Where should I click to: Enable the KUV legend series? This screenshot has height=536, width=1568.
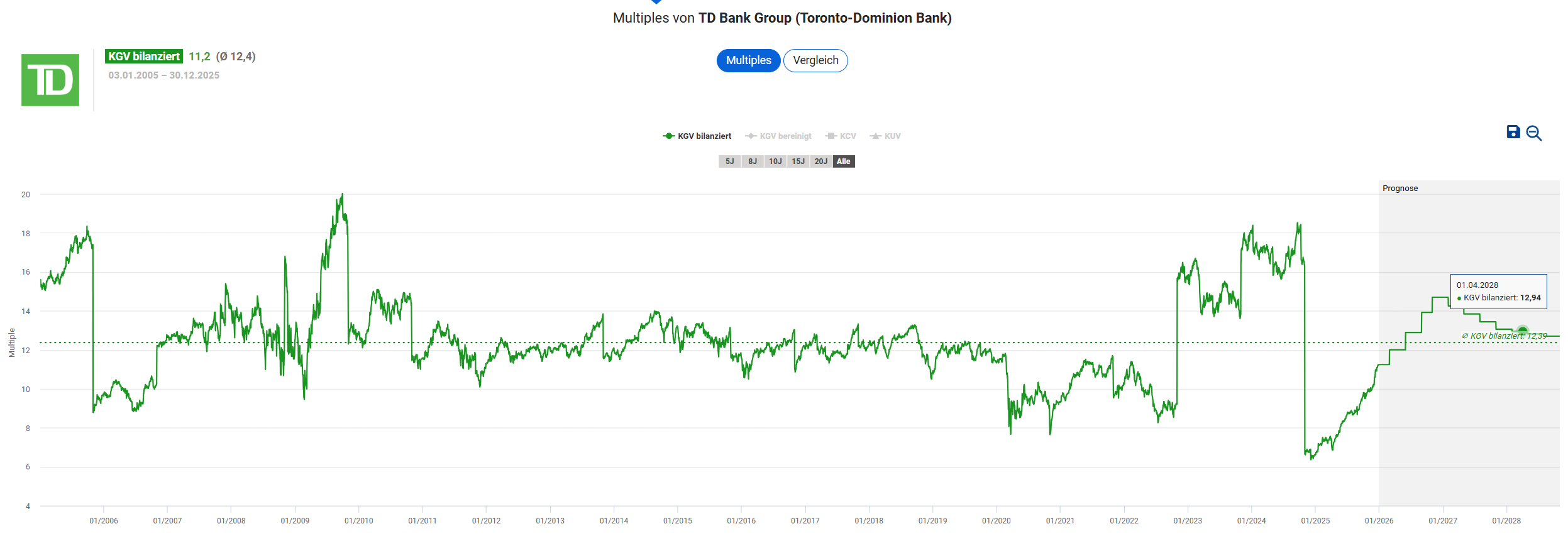[885, 136]
